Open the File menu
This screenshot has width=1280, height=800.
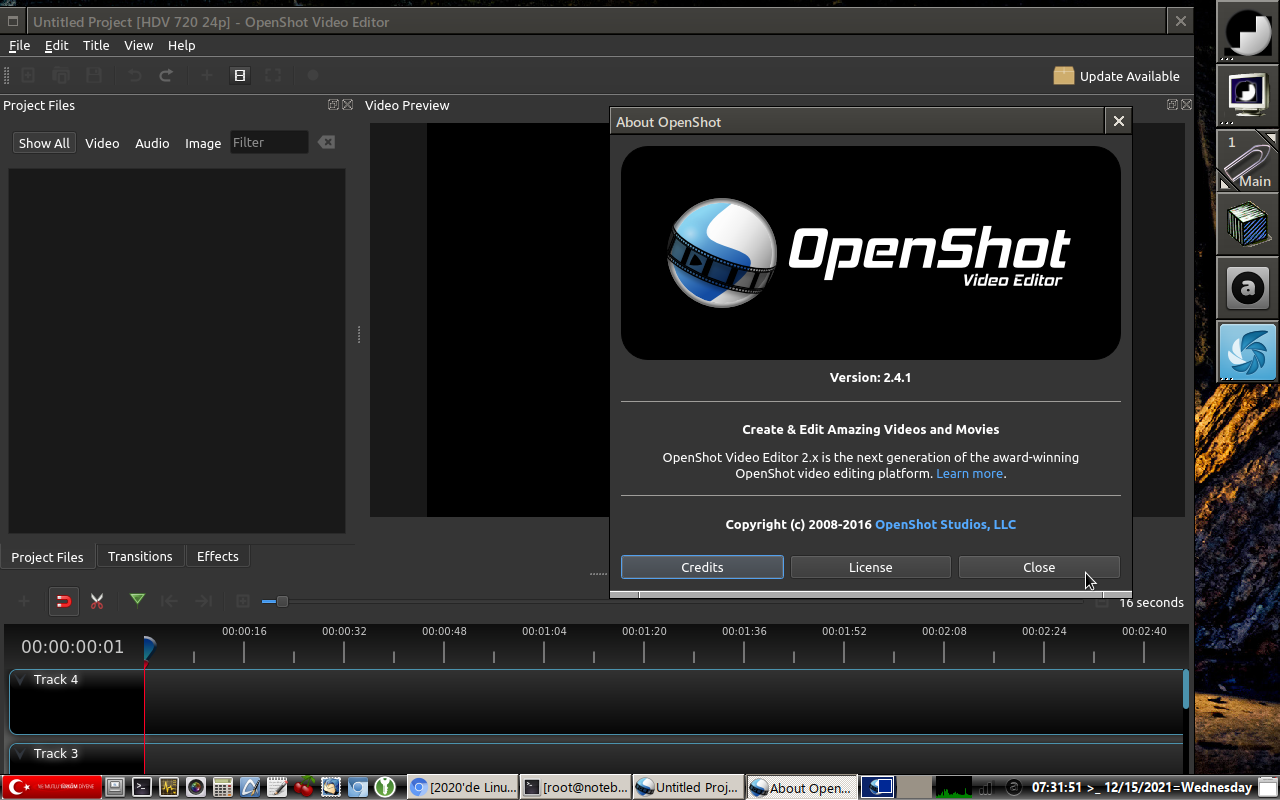pos(19,45)
